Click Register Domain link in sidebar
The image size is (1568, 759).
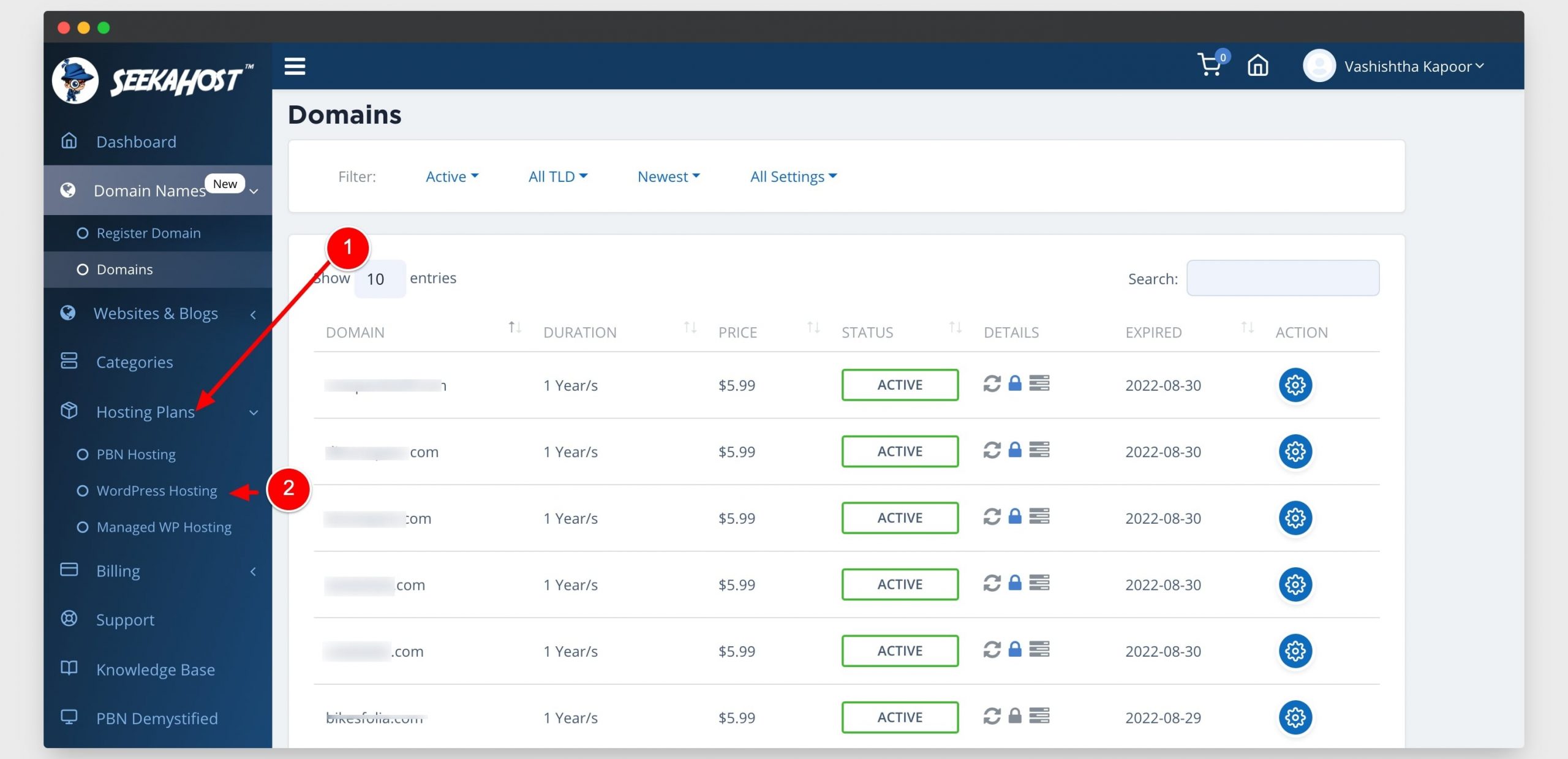pyautogui.click(x=148, y=232)
